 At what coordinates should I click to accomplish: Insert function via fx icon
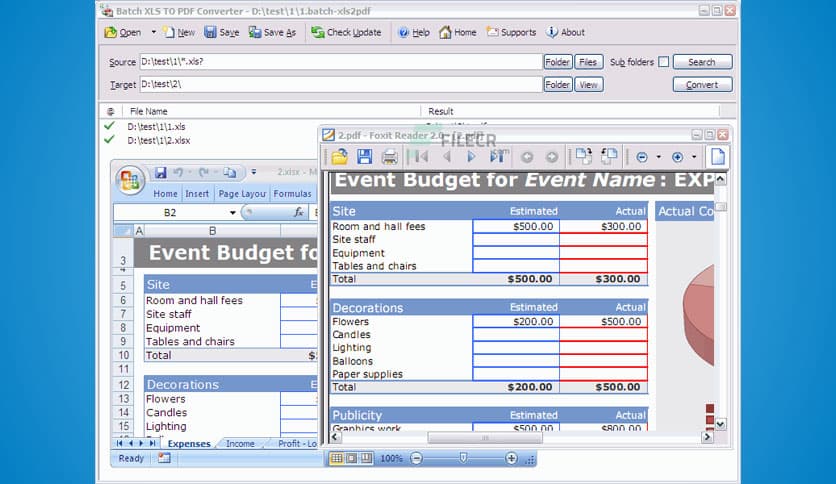[x=299, y=213]
